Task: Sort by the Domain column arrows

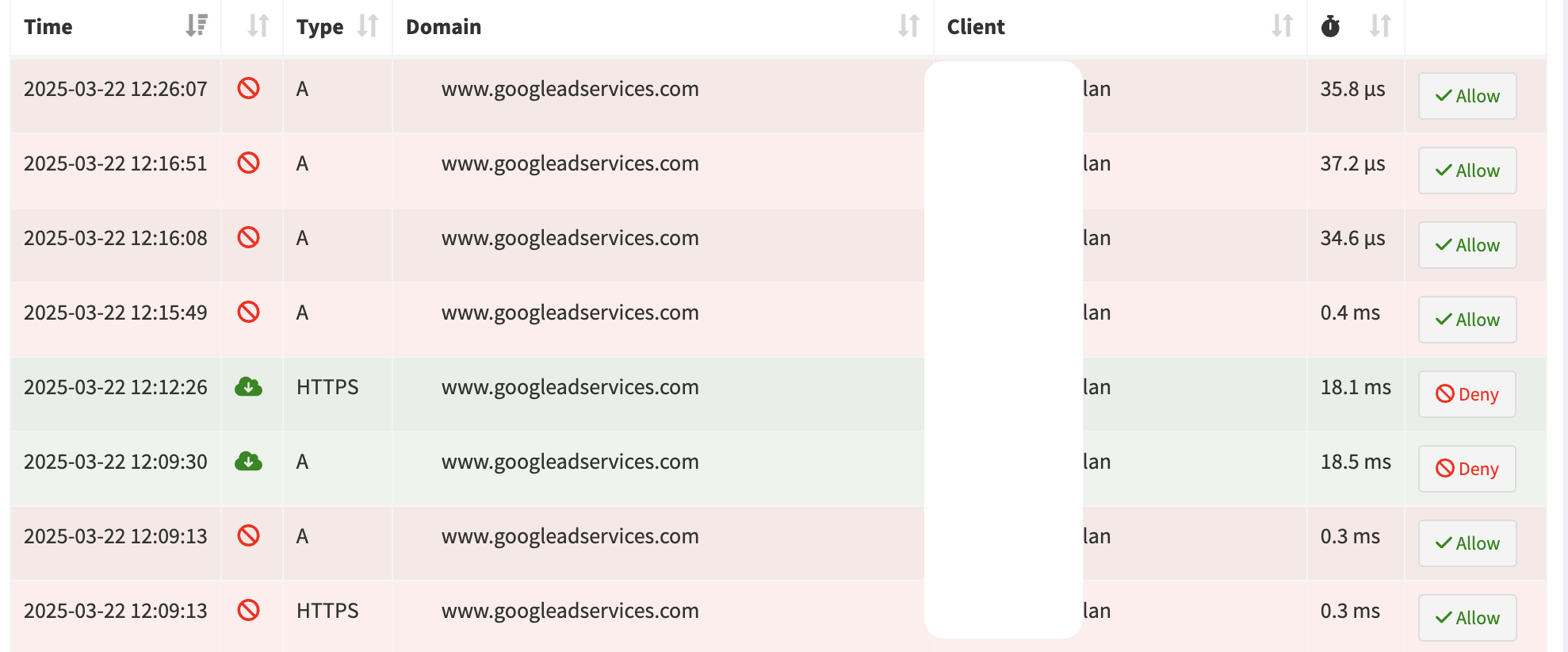Action: pyautogui.click(x=908, y=26)
